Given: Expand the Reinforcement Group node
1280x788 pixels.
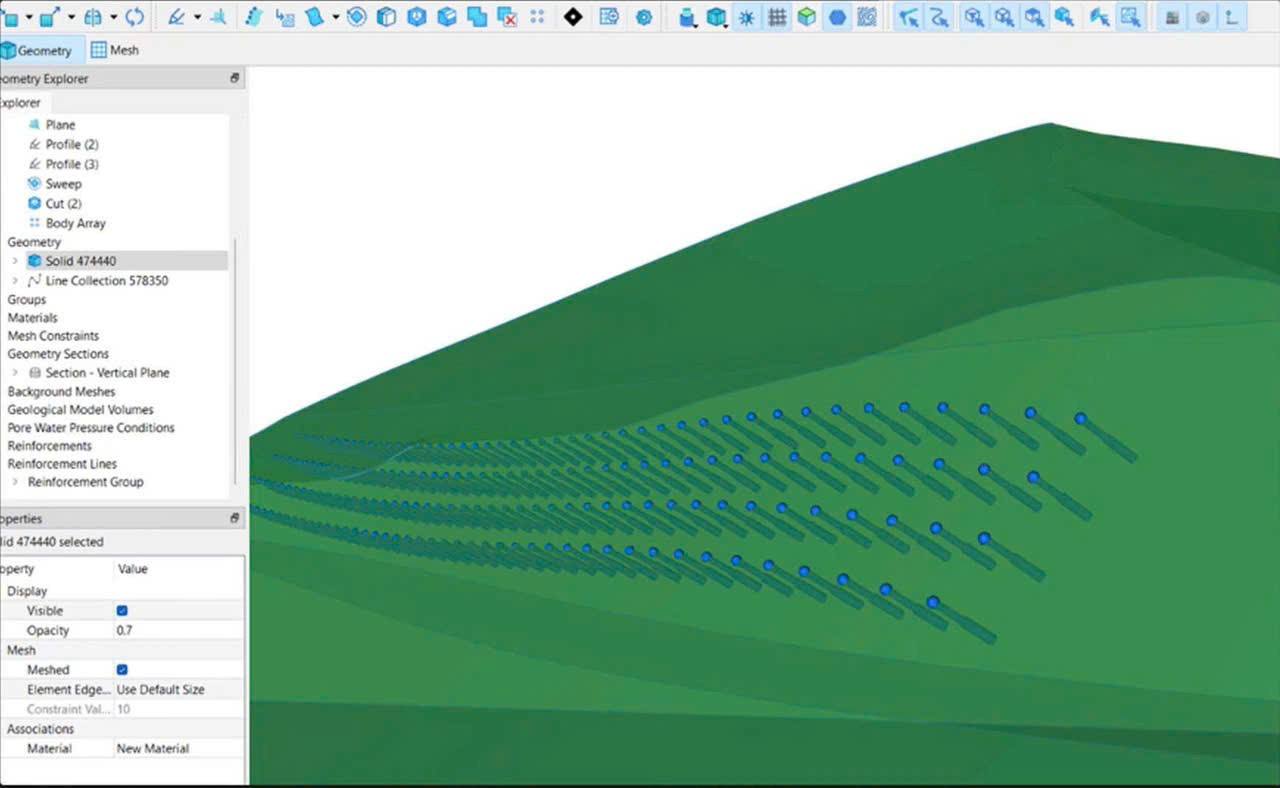Looking at the screenshot, I should 15,482.
